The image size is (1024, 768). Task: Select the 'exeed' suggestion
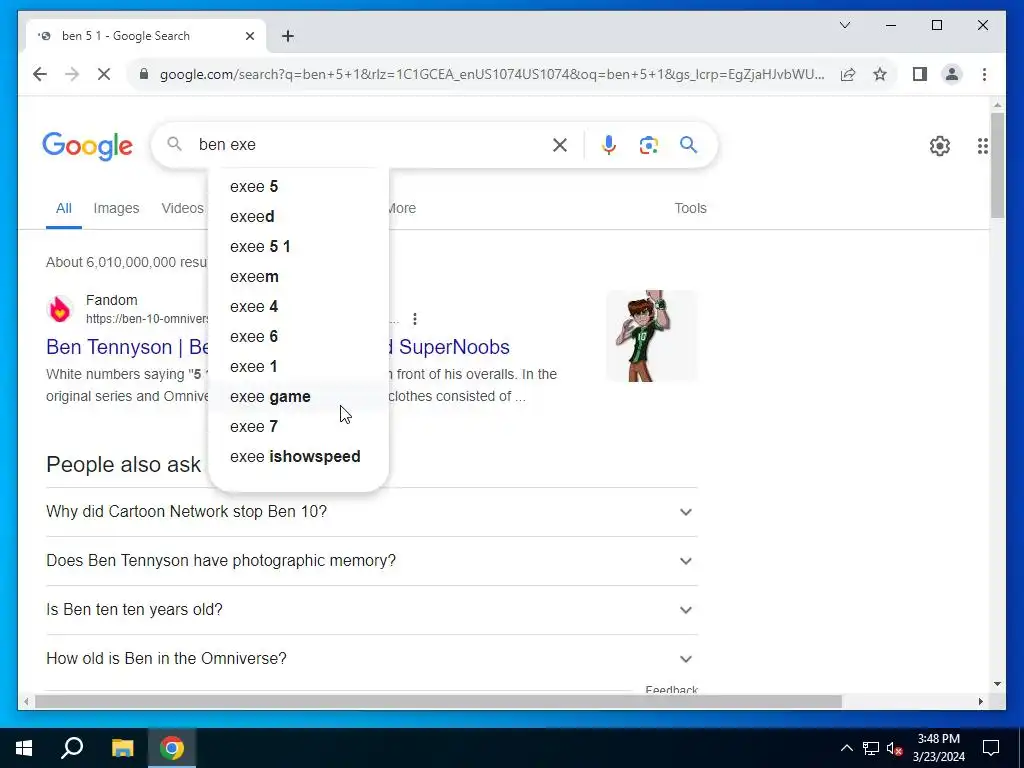tap(298, 217)
